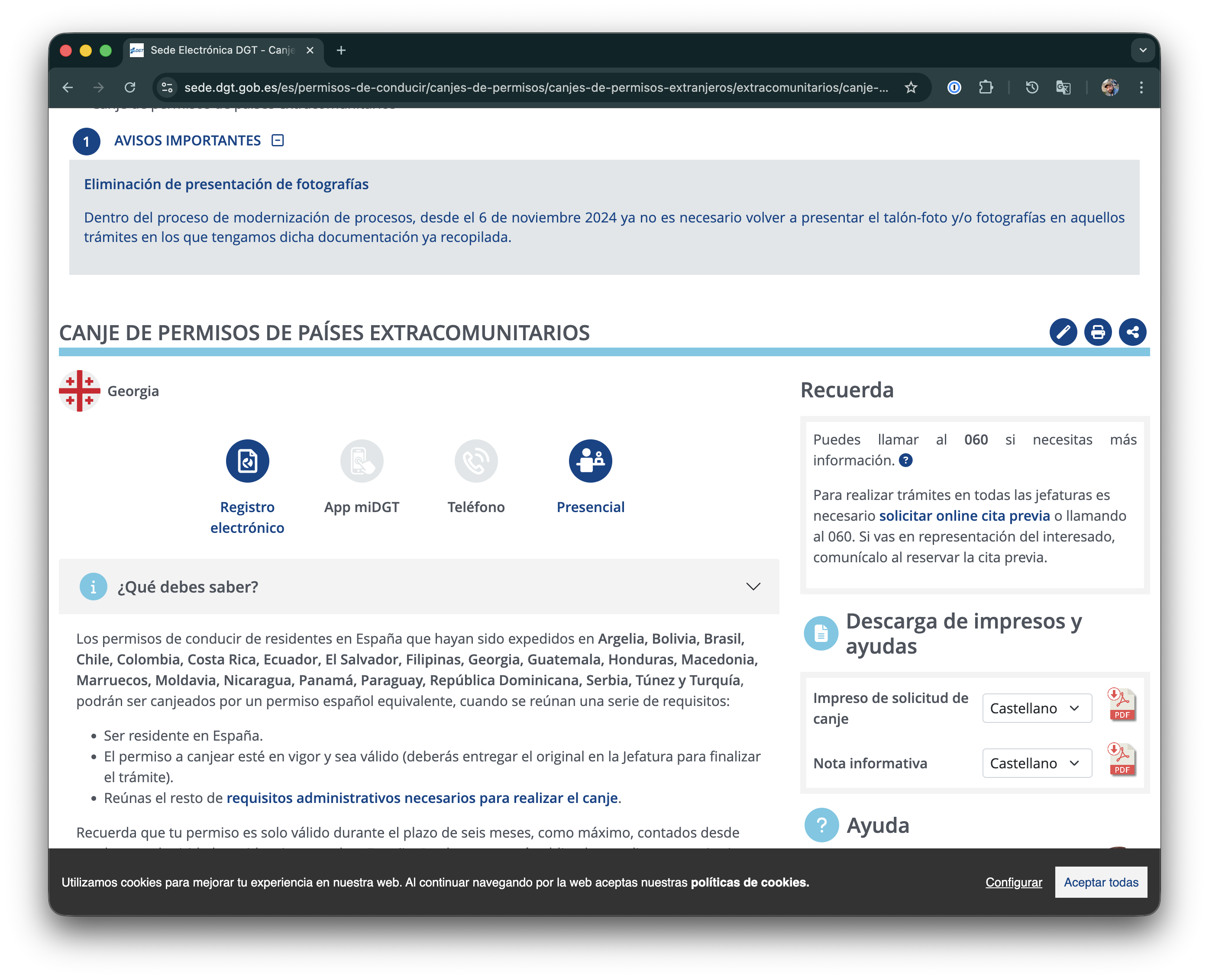Bookmark this page with the star icon

[x=910, y=87]
